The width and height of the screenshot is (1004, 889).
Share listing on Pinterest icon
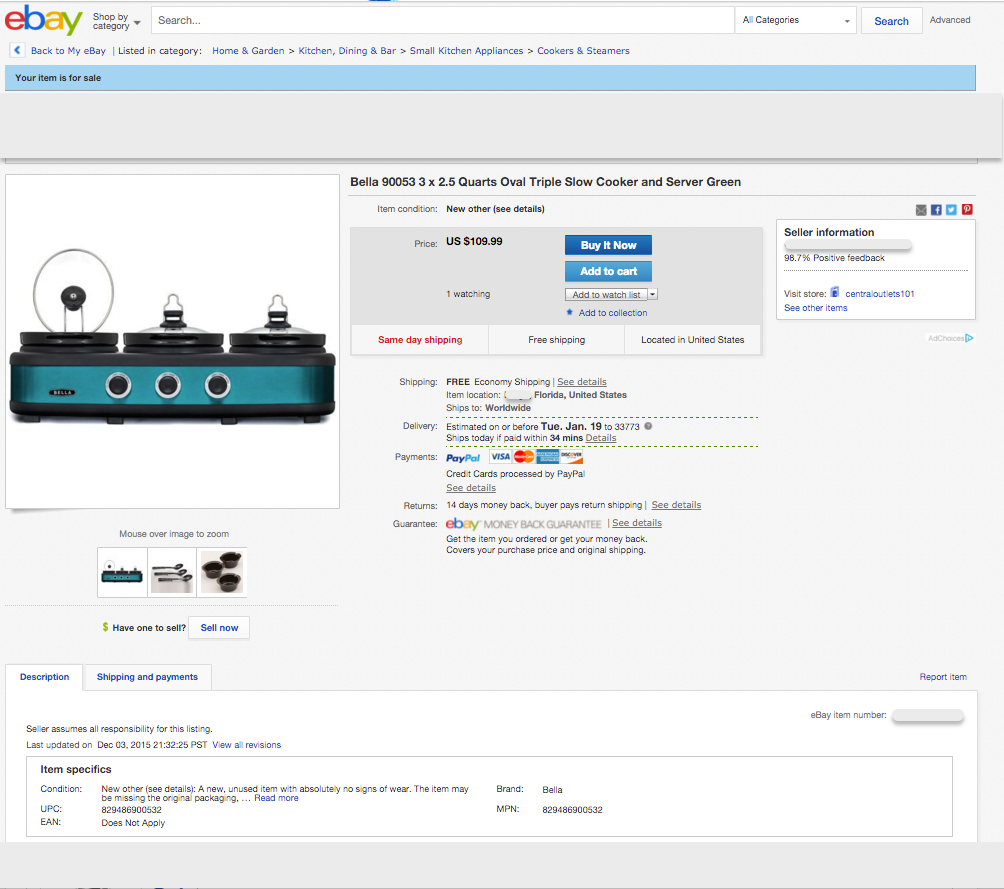(x=967, y=209)
